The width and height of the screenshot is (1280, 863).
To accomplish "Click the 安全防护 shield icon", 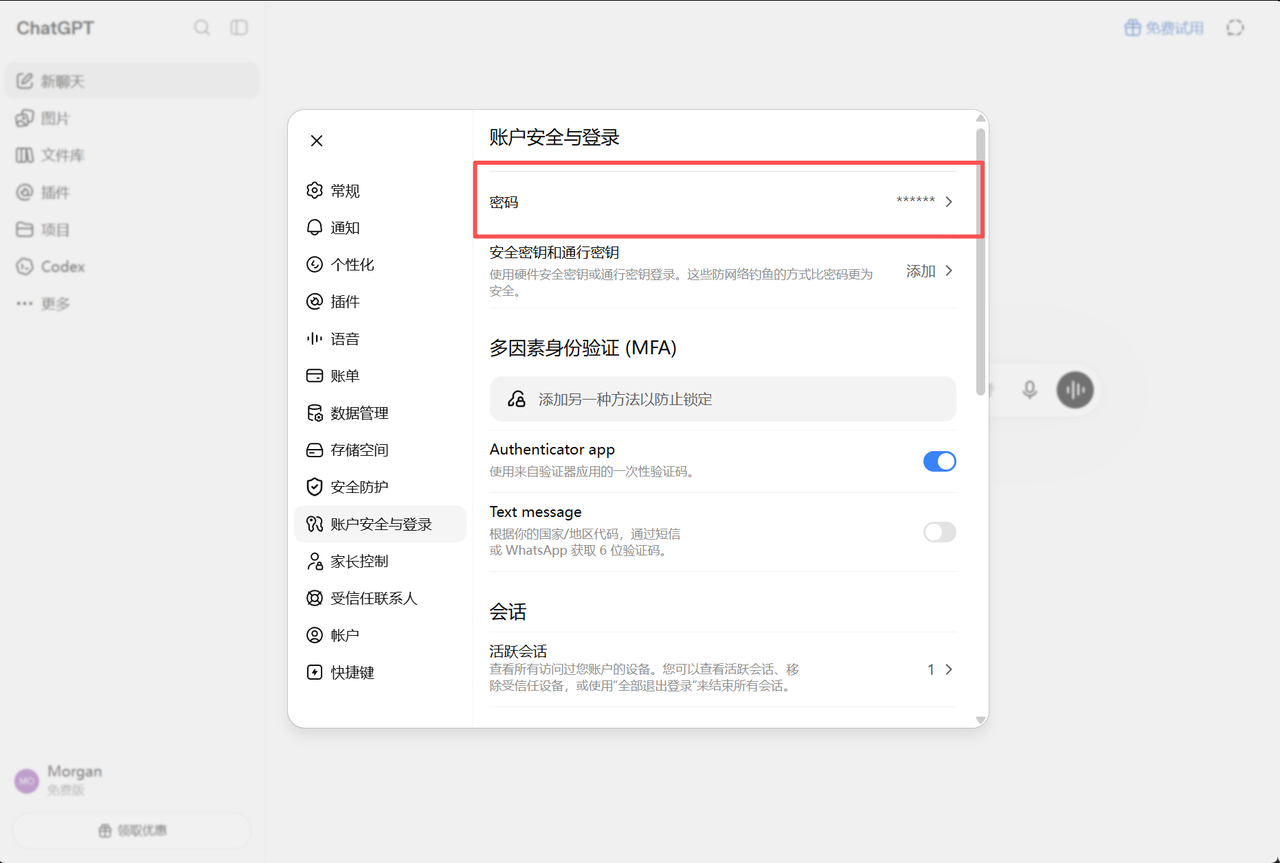I will coord(314,487).
